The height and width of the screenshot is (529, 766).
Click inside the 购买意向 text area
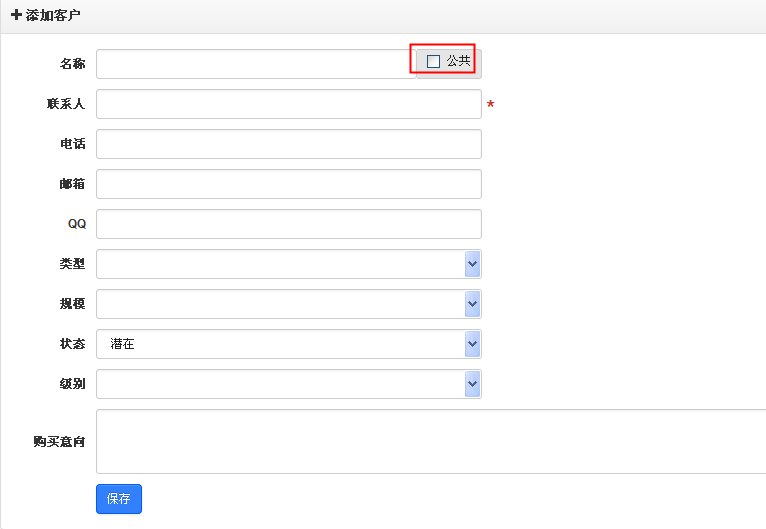(x=431, y=442)
